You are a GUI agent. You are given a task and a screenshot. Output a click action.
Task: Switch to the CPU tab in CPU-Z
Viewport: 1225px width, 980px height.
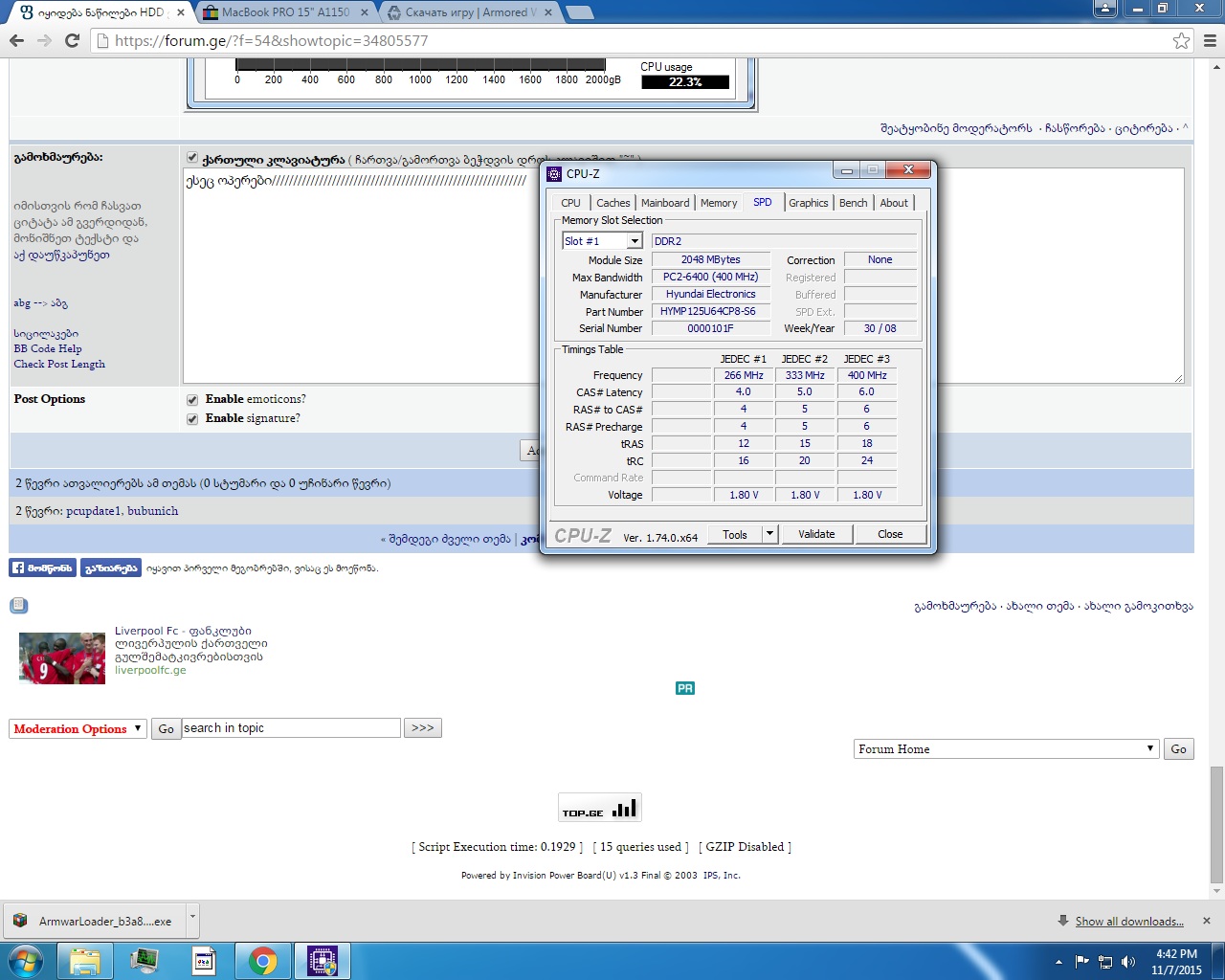coord(570,203)
